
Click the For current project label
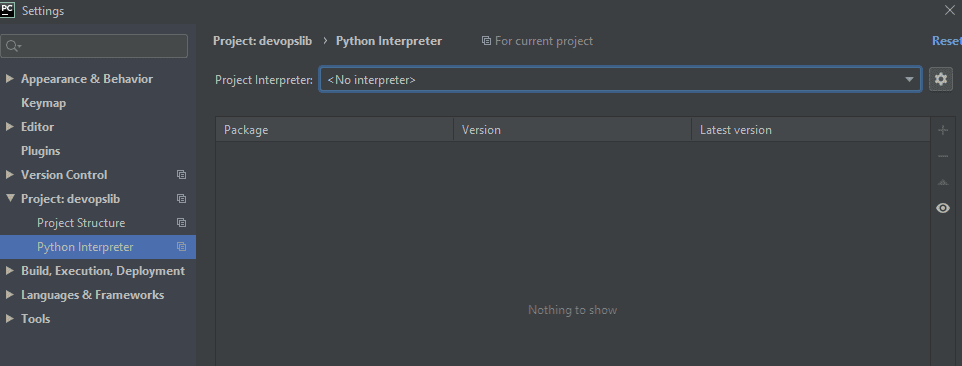pyautogui.click(x=544, y=41)
